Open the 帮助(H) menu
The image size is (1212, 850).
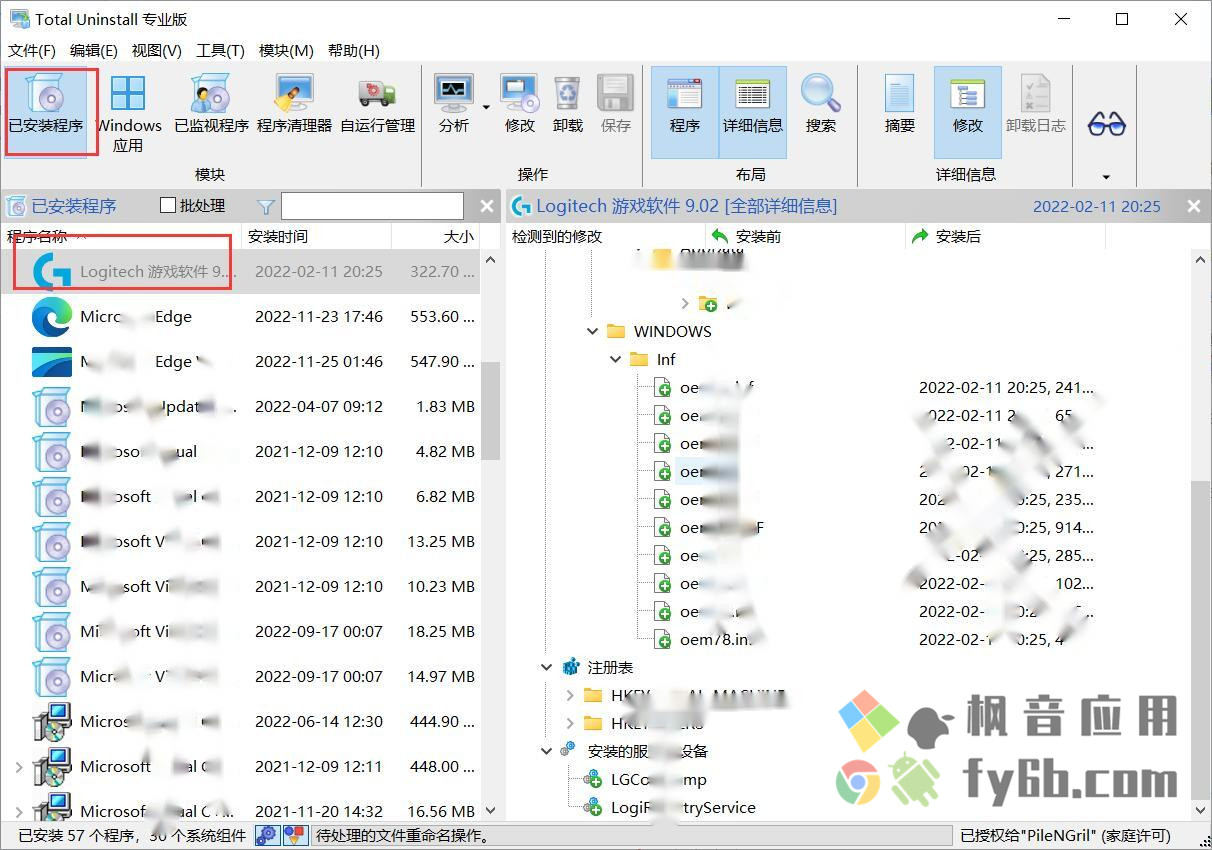click(x=354, y=50)
